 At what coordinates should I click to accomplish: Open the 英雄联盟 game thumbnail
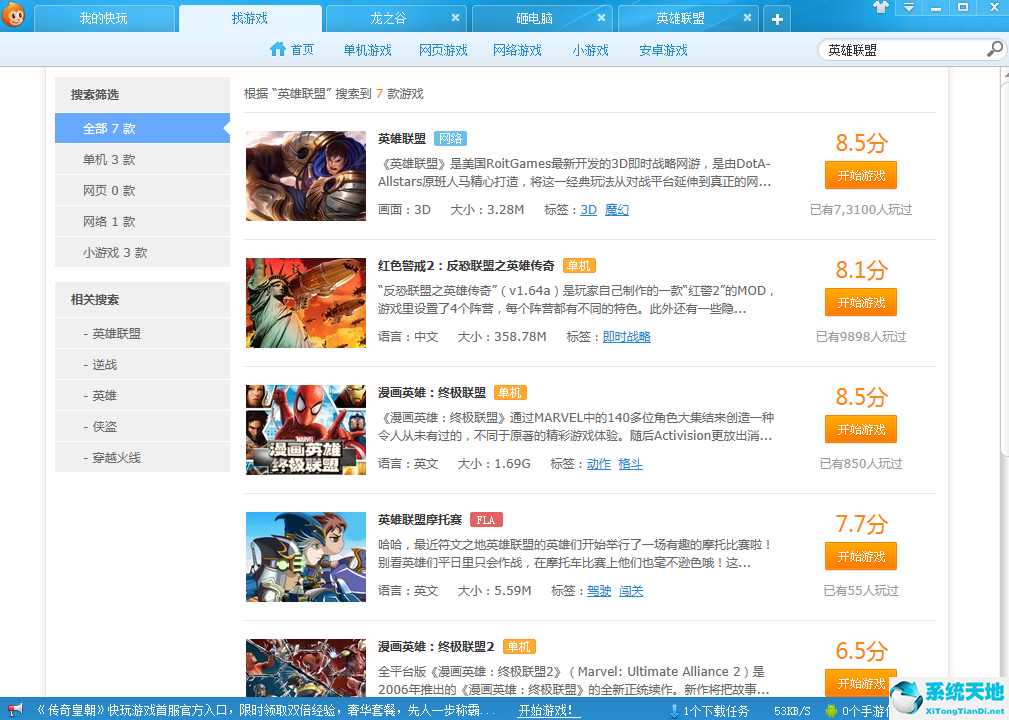click(x=306, y=176)
